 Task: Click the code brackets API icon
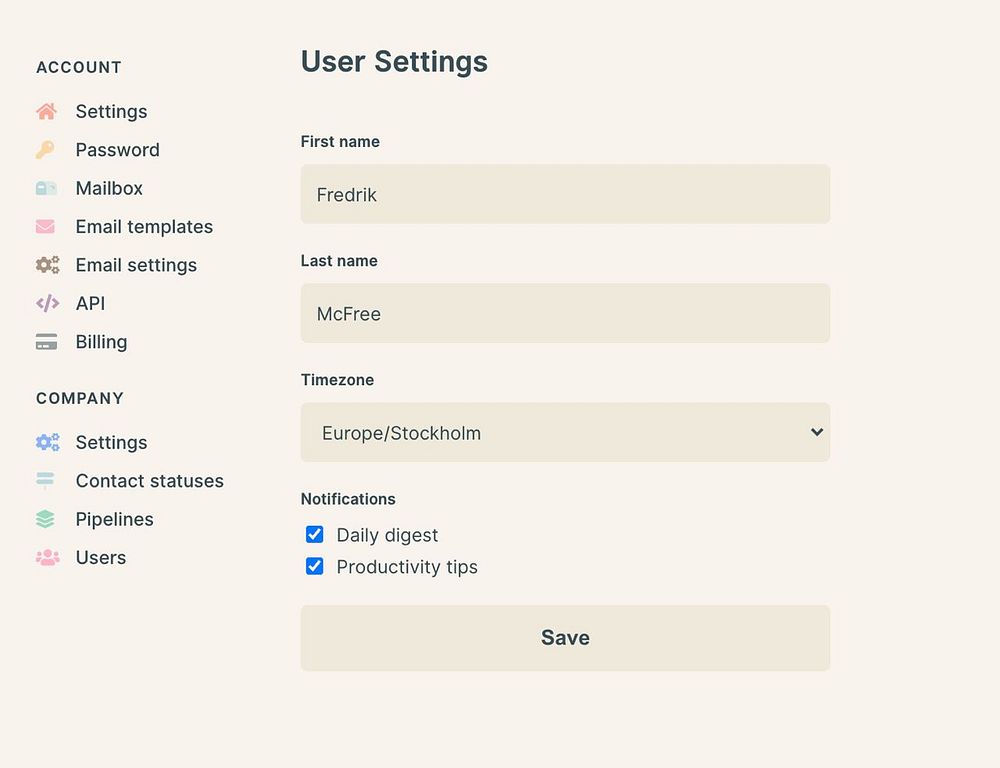pyautogui.click(x=47, y=303)
